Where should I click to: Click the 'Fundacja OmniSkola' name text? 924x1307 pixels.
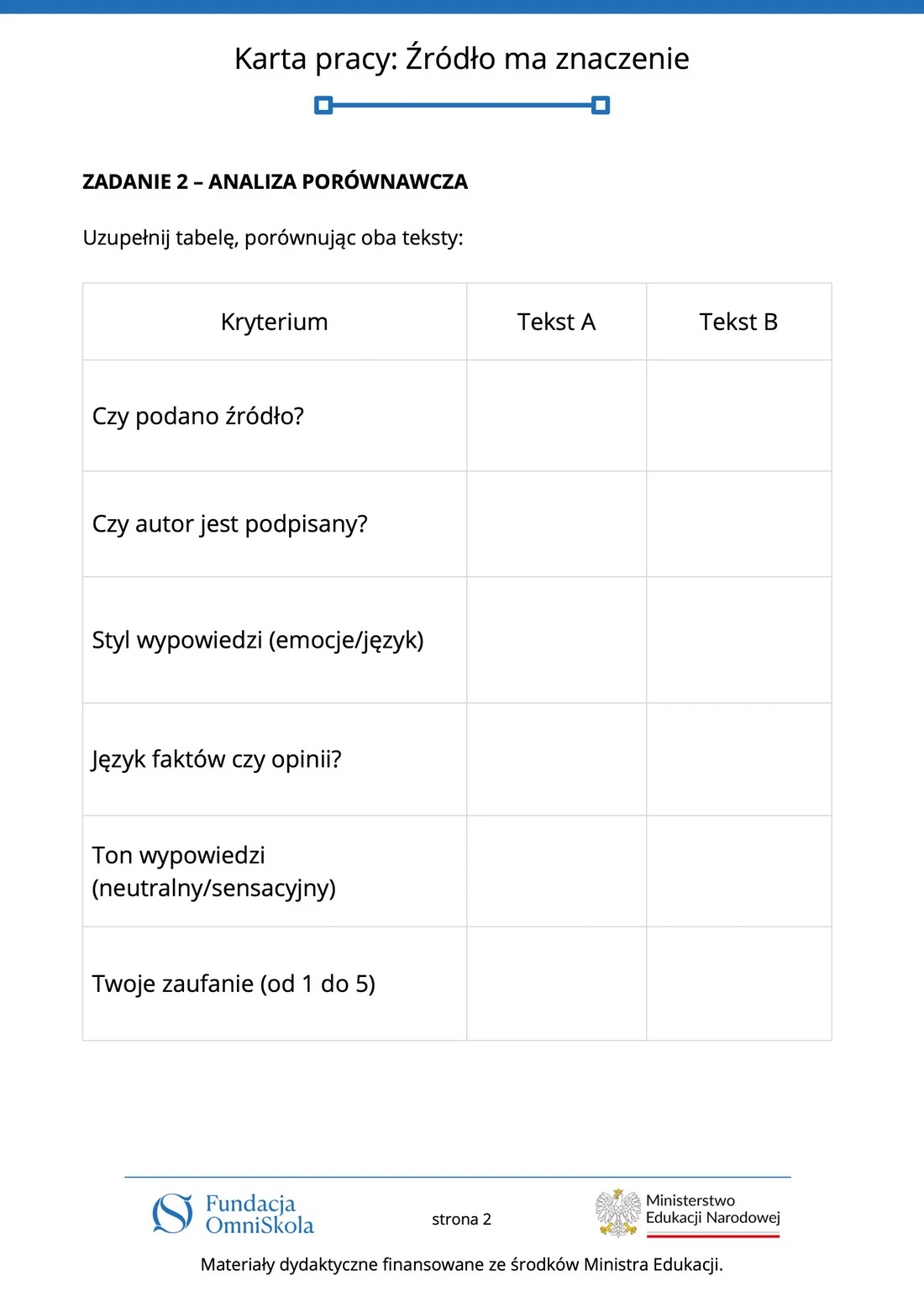(260, 1215)
